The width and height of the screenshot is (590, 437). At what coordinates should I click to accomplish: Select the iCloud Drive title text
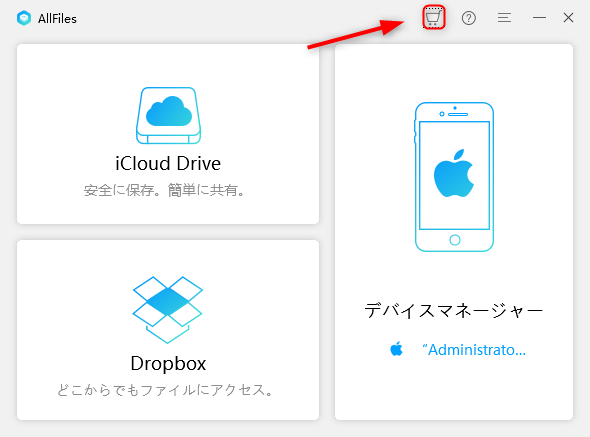(168, 163)
